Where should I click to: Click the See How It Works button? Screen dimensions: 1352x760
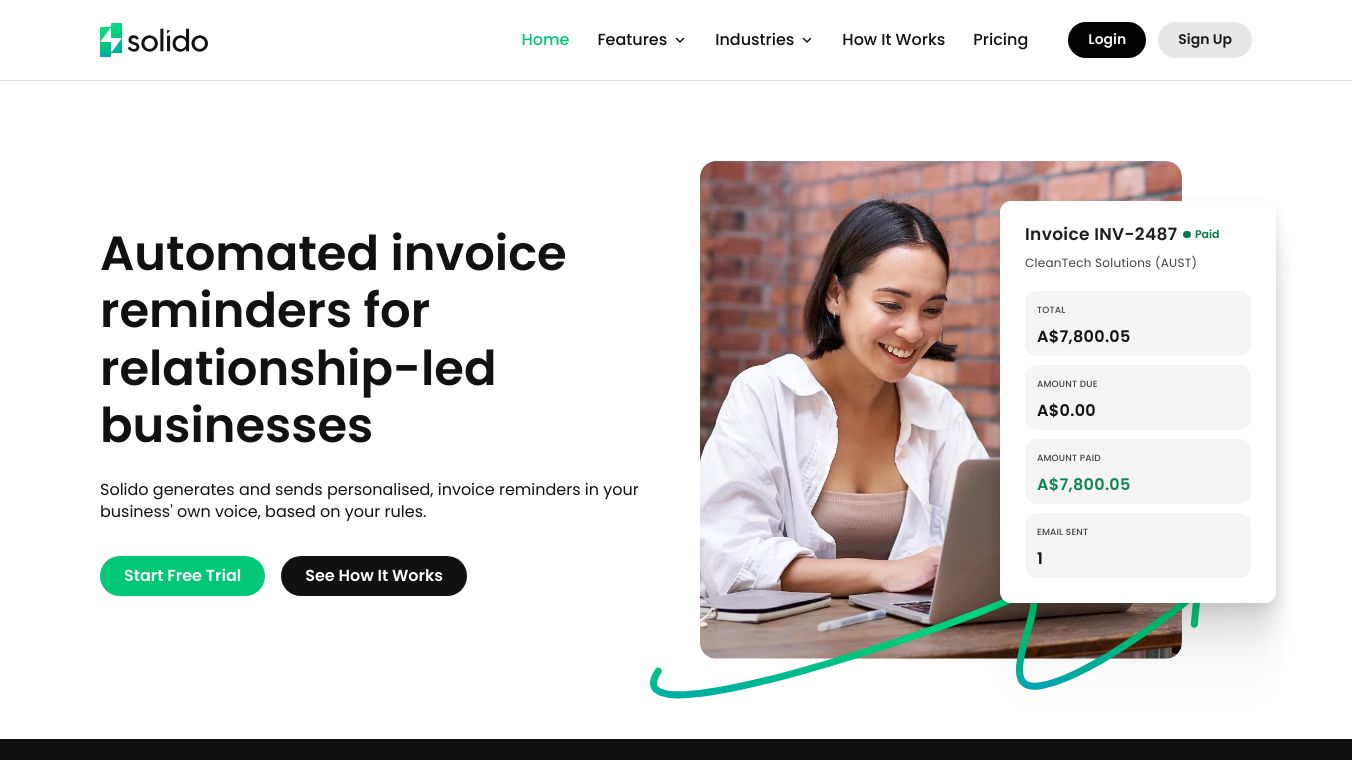374,576
